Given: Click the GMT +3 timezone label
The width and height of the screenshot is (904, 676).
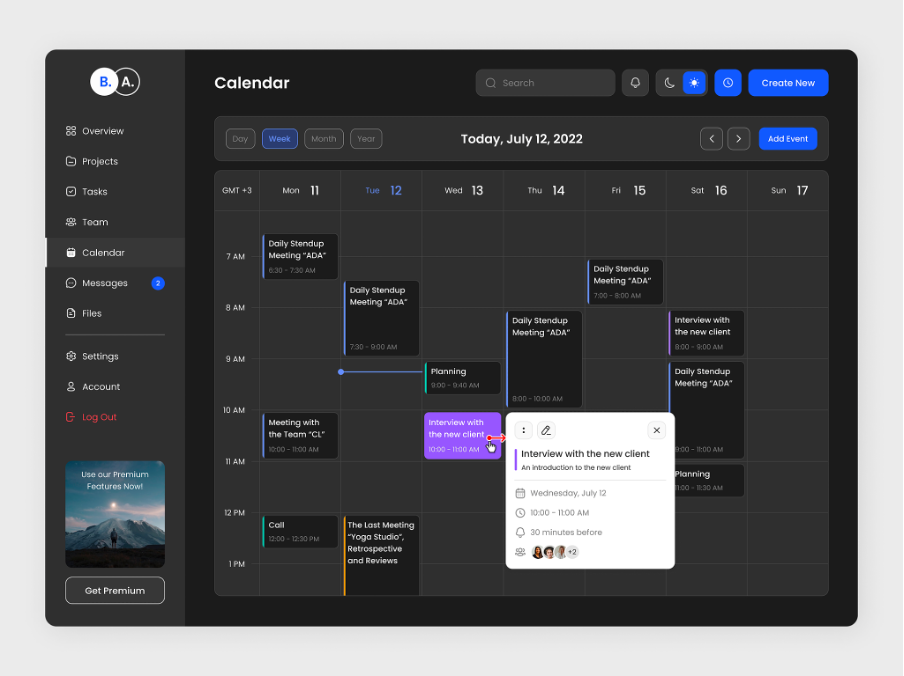Looking at the screenshot, I should (237, 191).
